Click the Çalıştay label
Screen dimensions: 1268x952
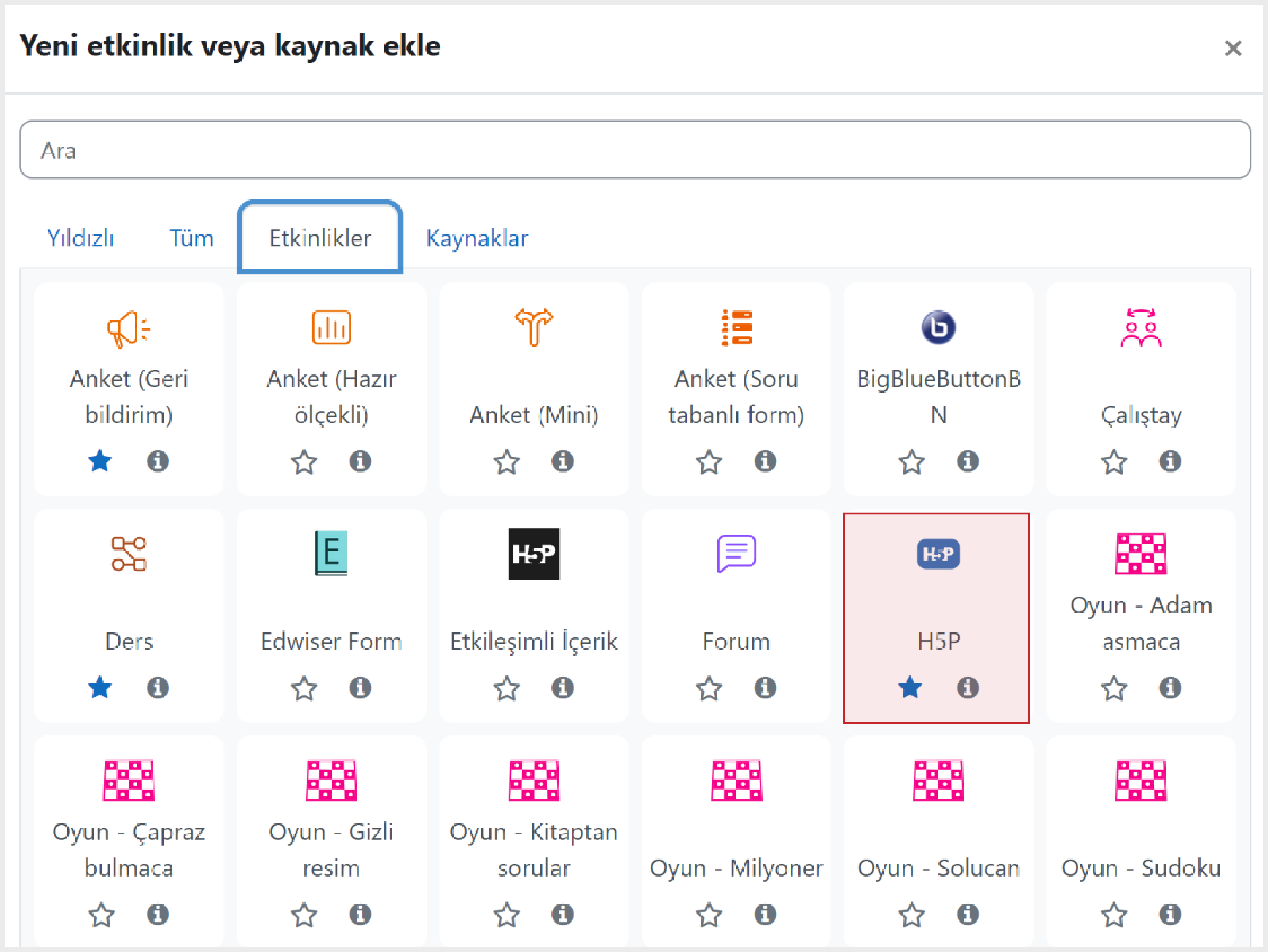click(x=1141, y=415)
